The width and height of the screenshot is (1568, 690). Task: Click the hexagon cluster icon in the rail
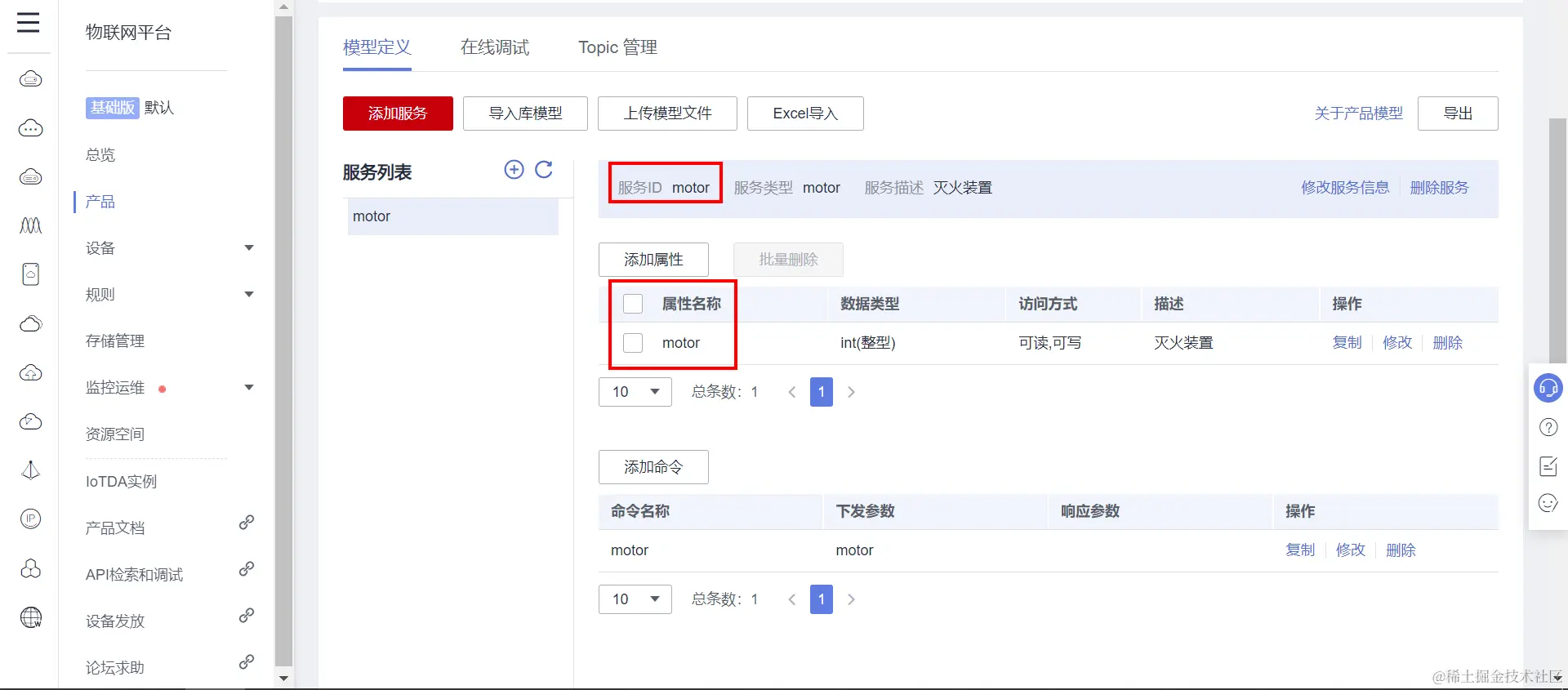tap(31, 568)
